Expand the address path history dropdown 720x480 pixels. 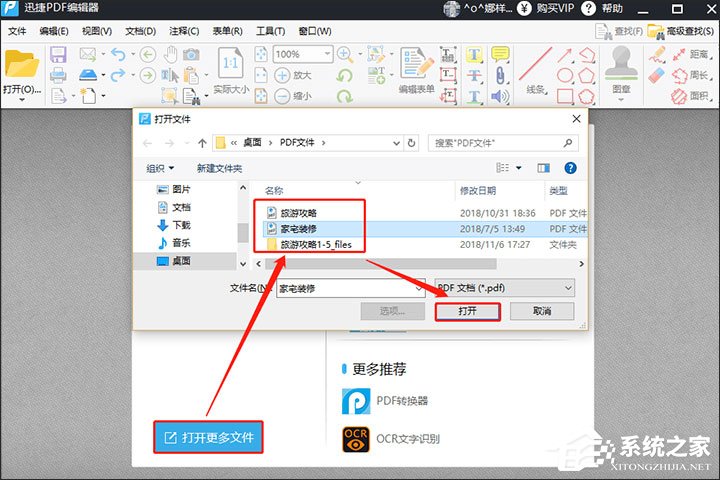396,143
